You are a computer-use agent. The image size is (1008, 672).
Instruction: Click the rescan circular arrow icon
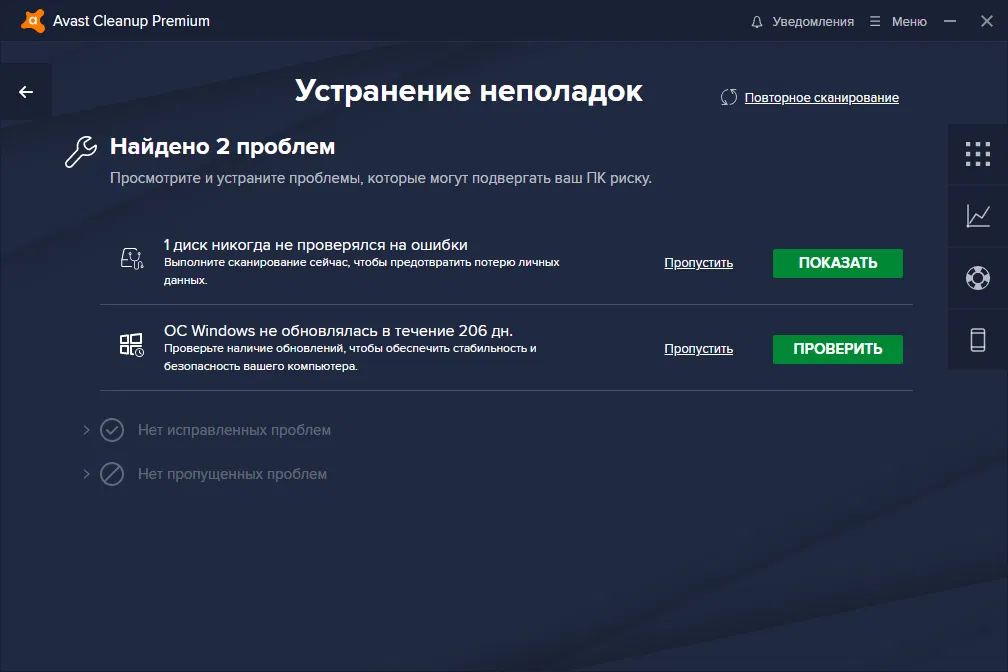tap(729, 95)
